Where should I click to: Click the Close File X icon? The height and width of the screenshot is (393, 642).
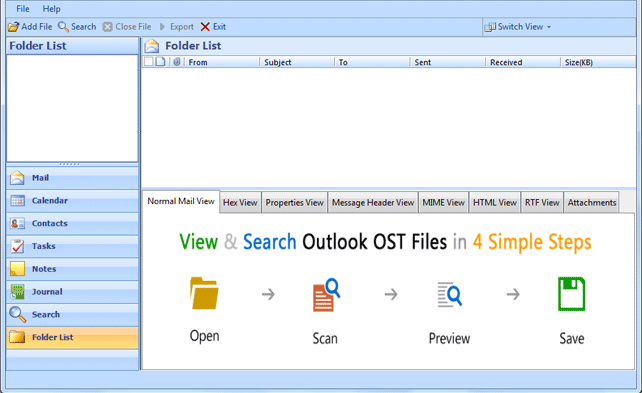pos(107,27)
